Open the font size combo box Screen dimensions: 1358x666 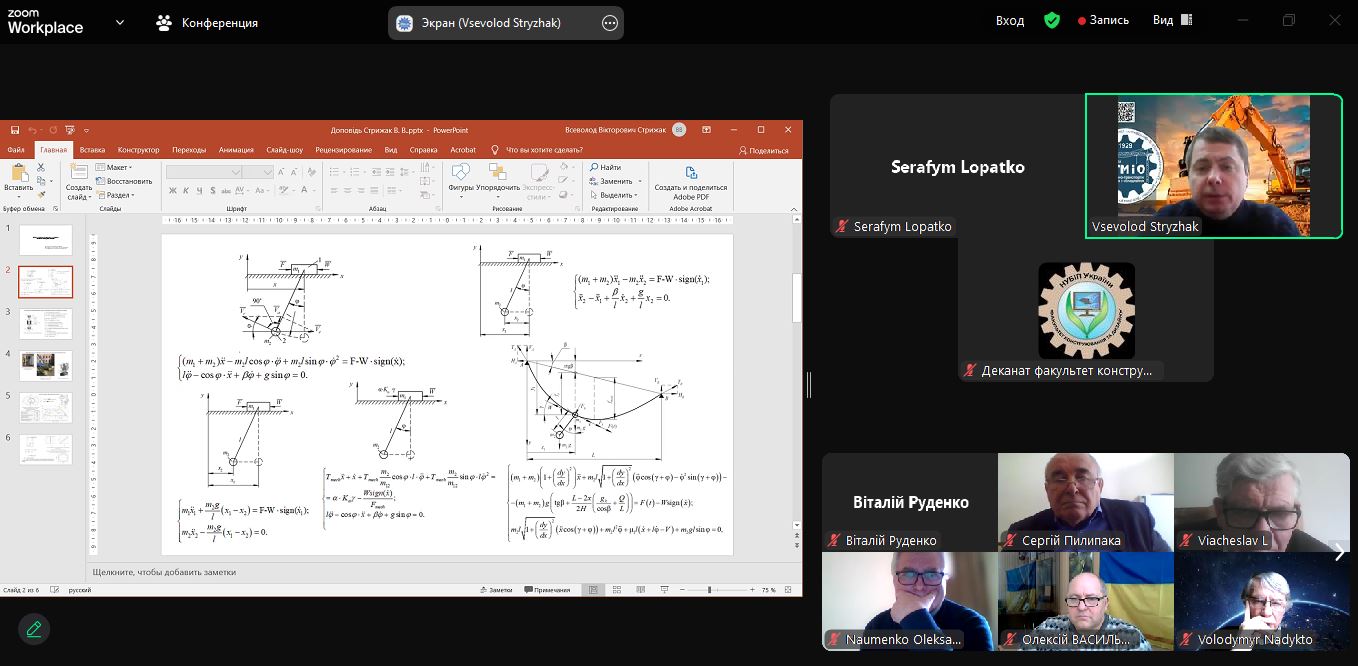258,172
